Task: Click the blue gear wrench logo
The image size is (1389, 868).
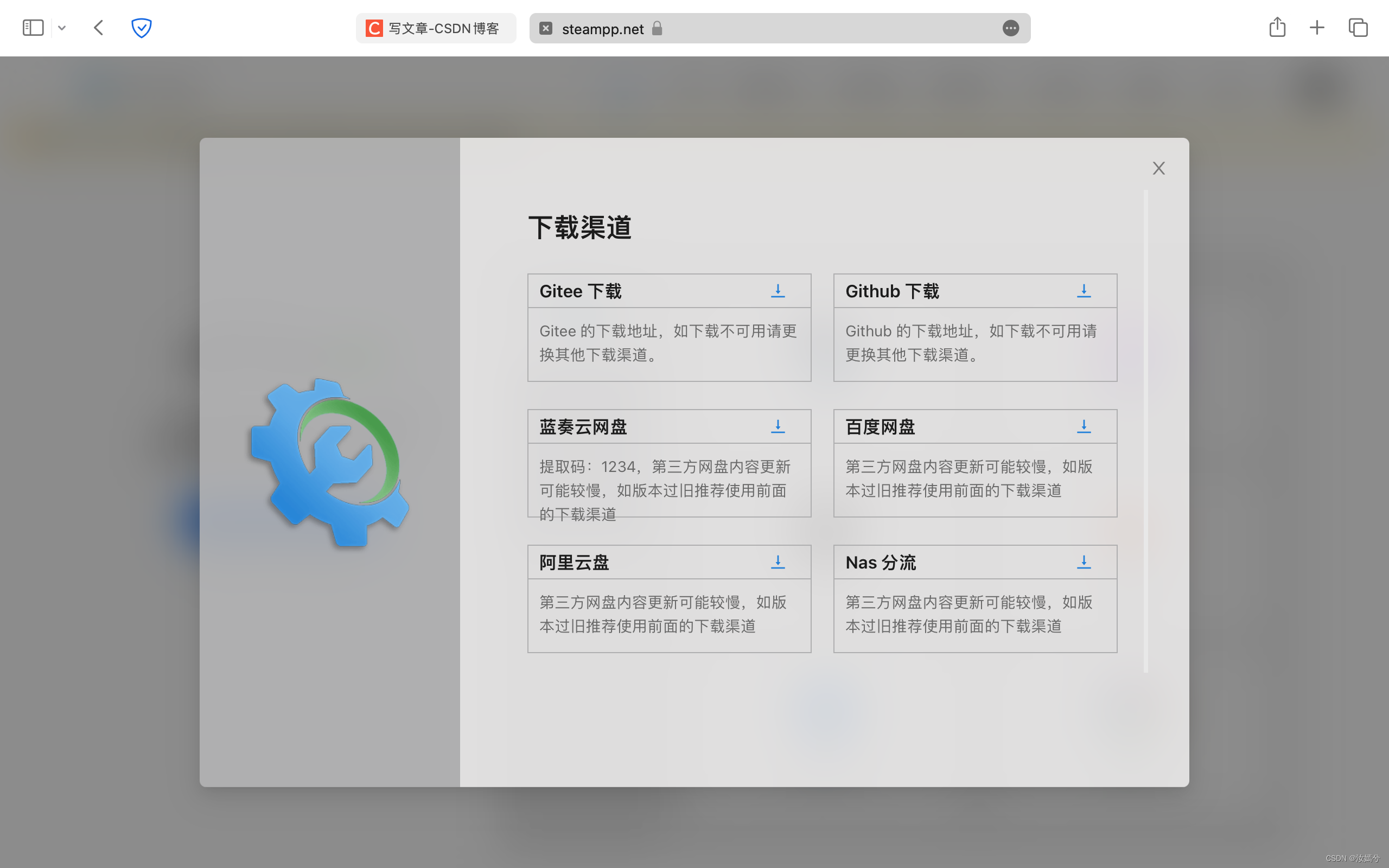Action: click(330, 462)
